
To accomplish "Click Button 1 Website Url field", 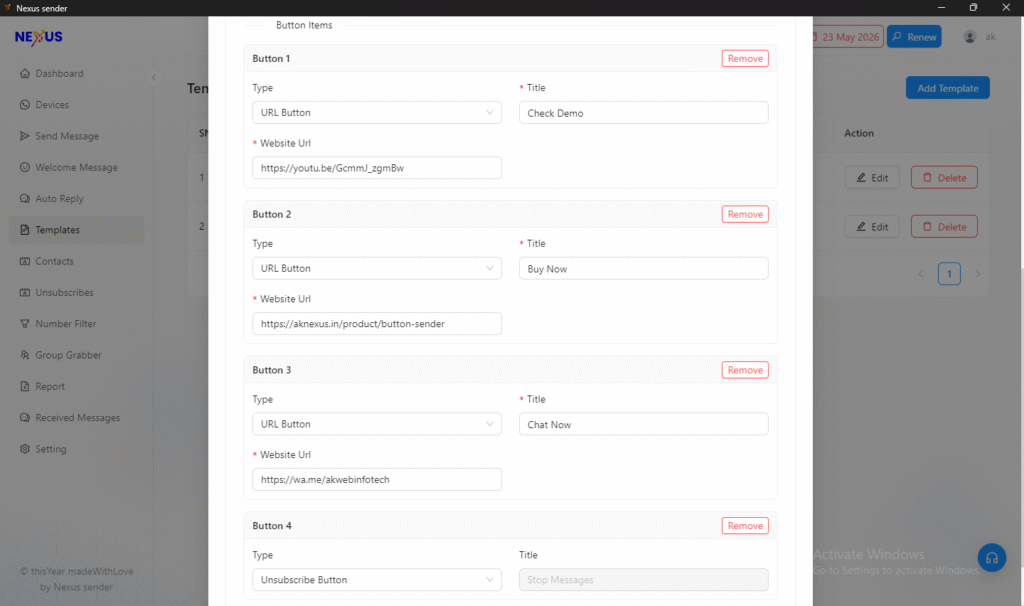I will (377, 168).
